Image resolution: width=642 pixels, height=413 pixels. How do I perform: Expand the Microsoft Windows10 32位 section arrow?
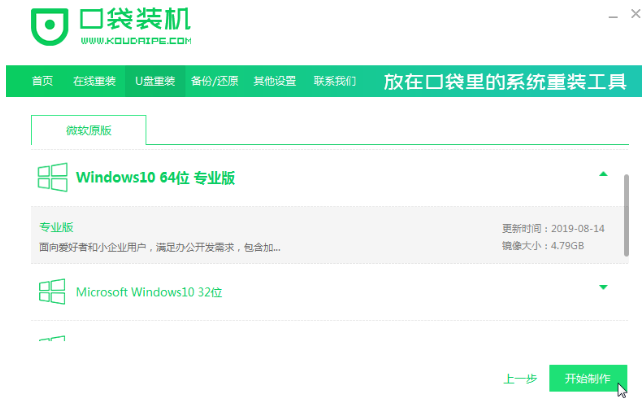tap(603, 287)
